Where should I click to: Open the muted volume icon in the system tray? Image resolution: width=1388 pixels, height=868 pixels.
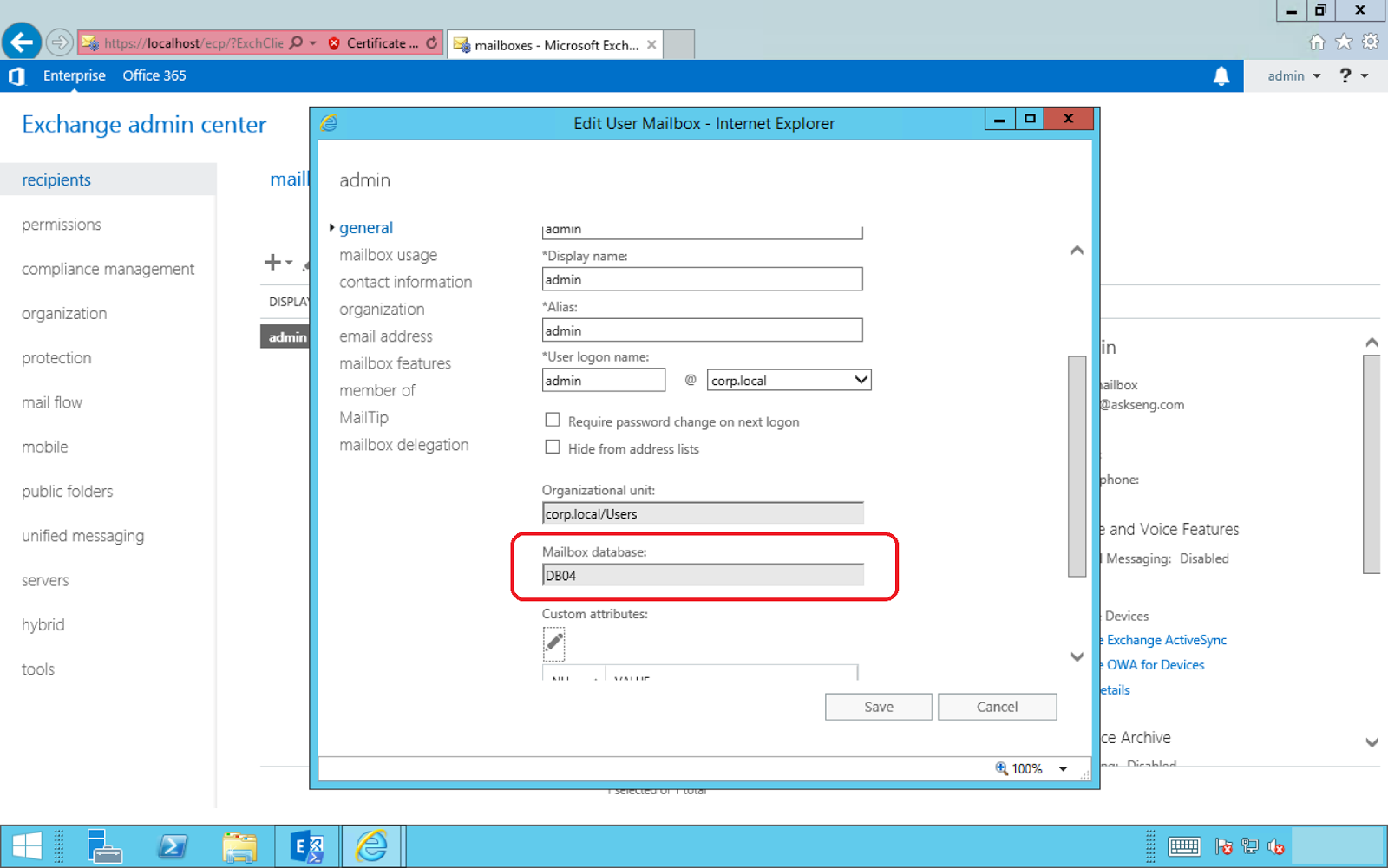tap(1276, 847)
